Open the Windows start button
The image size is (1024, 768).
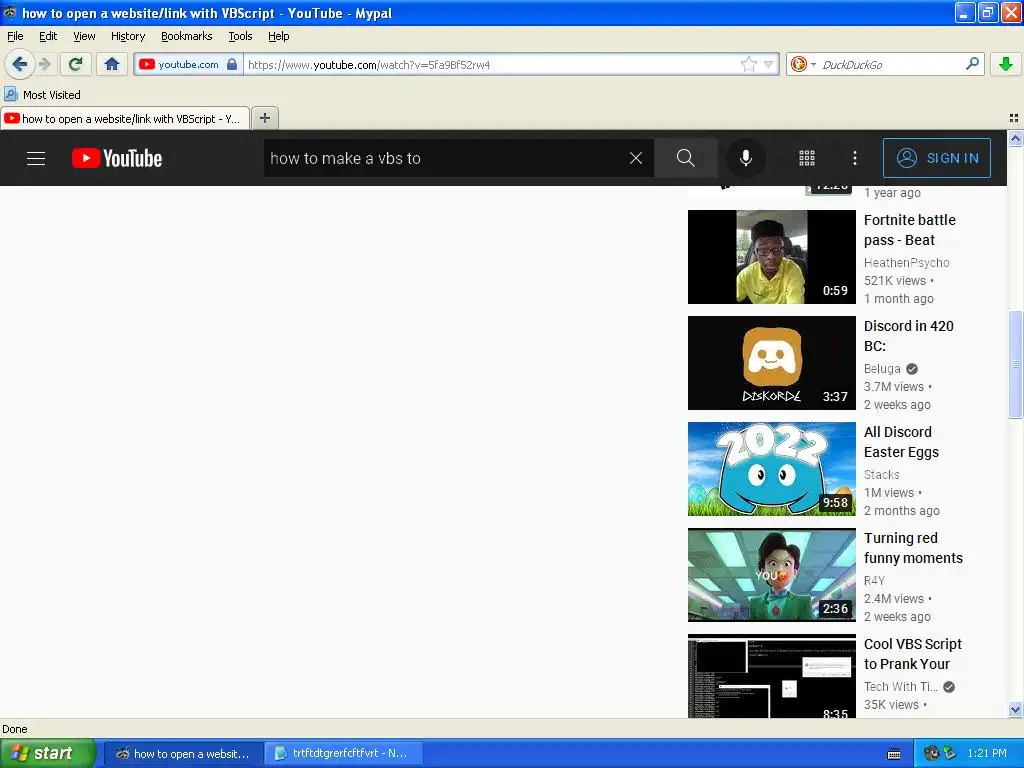pyautogui.click(x=47, y=753)
